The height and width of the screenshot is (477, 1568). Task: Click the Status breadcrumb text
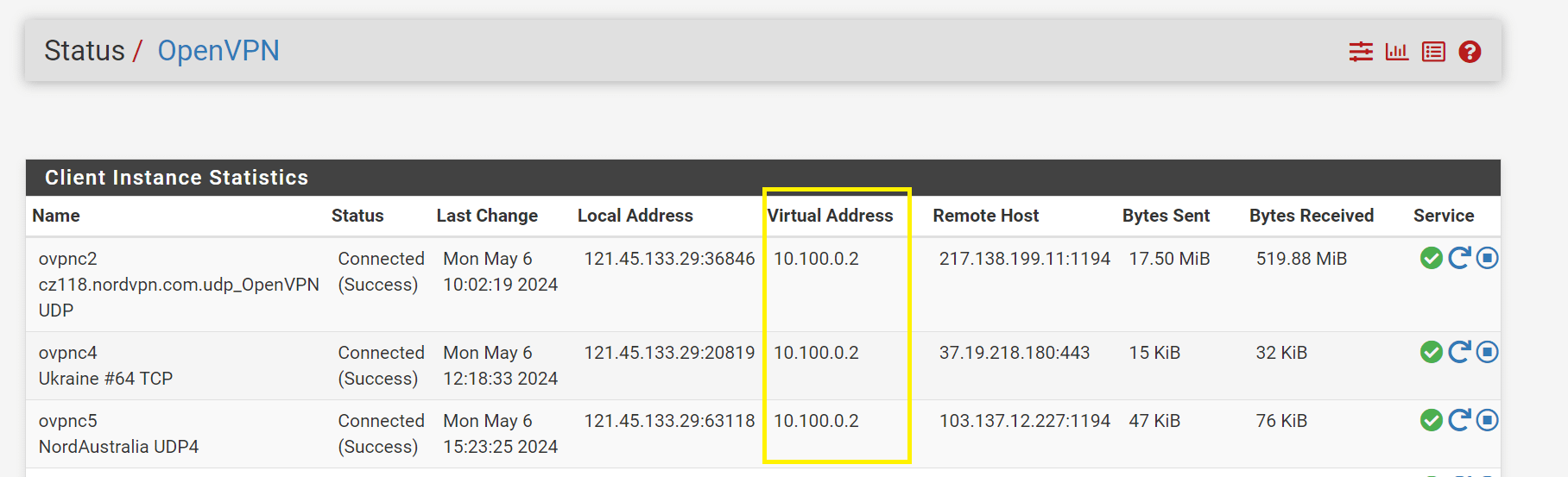[85, 51]
